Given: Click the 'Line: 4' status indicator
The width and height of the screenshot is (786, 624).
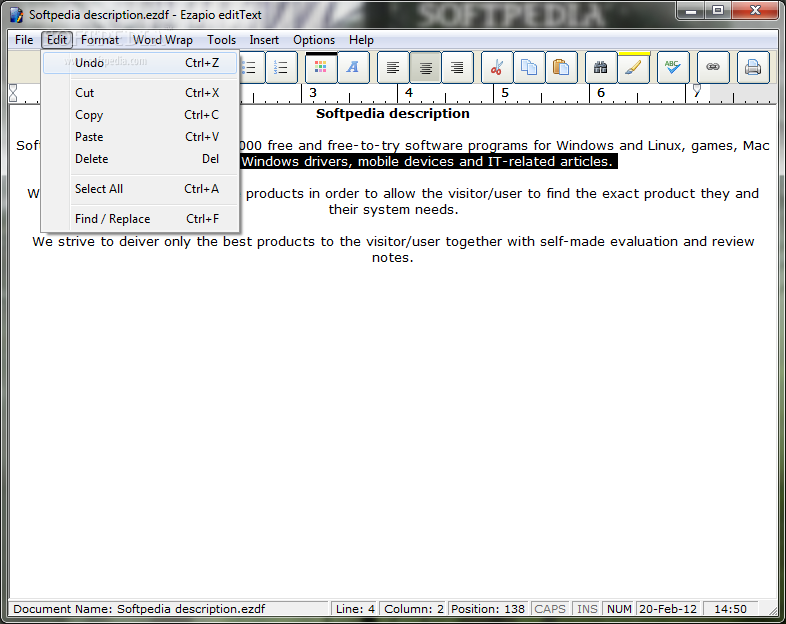Looking at the screenshot, I should (x=355, y=609).
